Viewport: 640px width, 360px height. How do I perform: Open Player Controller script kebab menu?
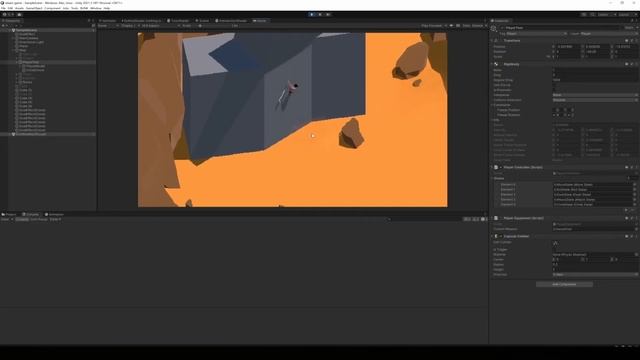[636, 167]
